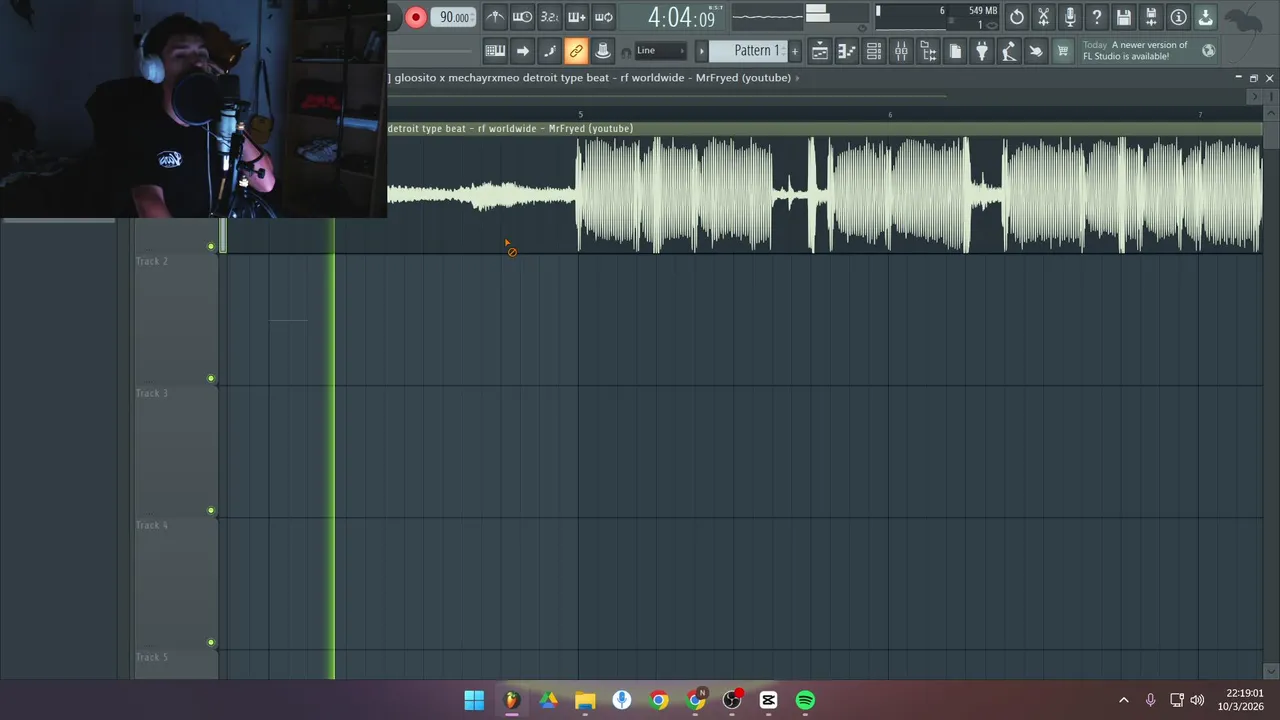Expand the system tray hidden icons chevron
The width and height of the screenshot is (1280, 720).
point(1123,700)
